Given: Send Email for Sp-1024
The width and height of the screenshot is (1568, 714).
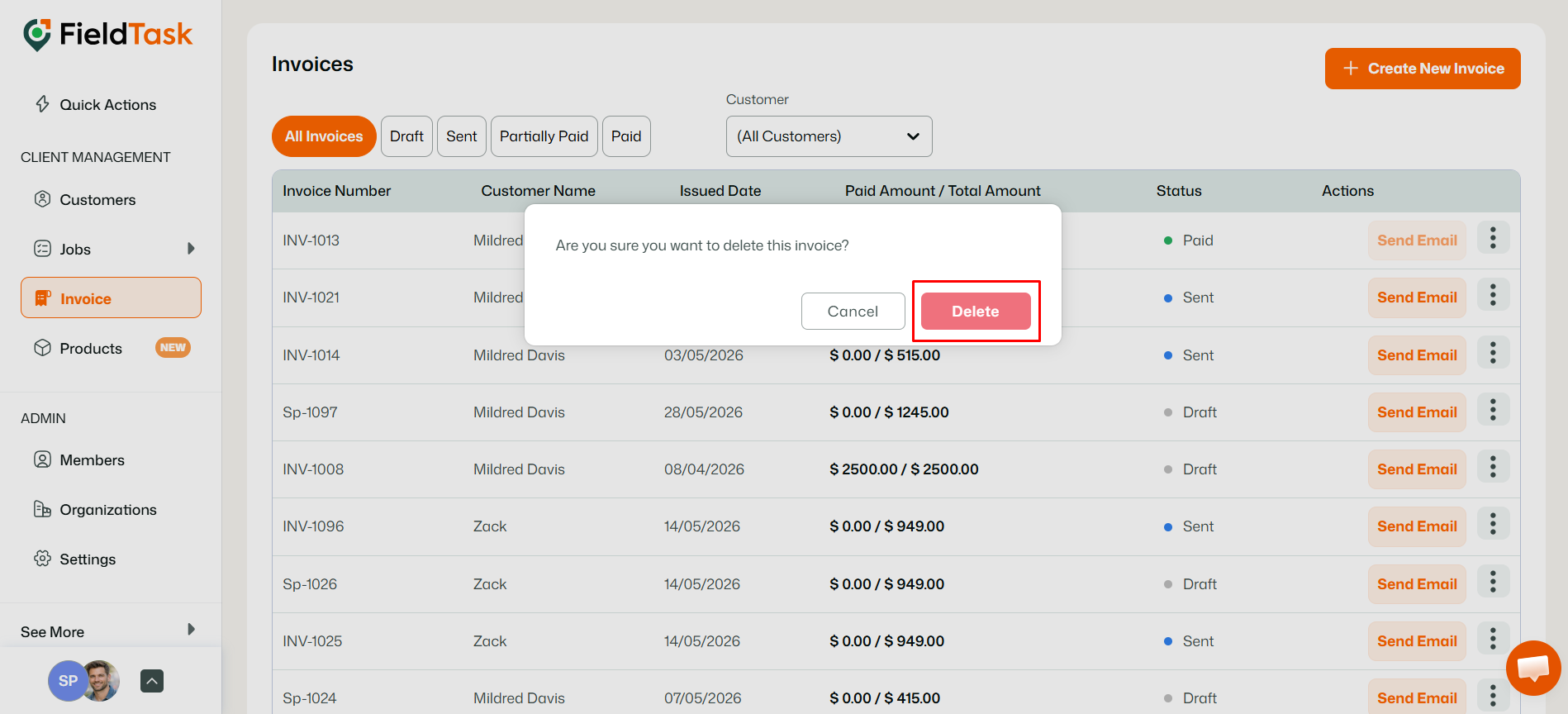Looking at the screenshot, I should pyautogui.click(x=1417, y=697).
